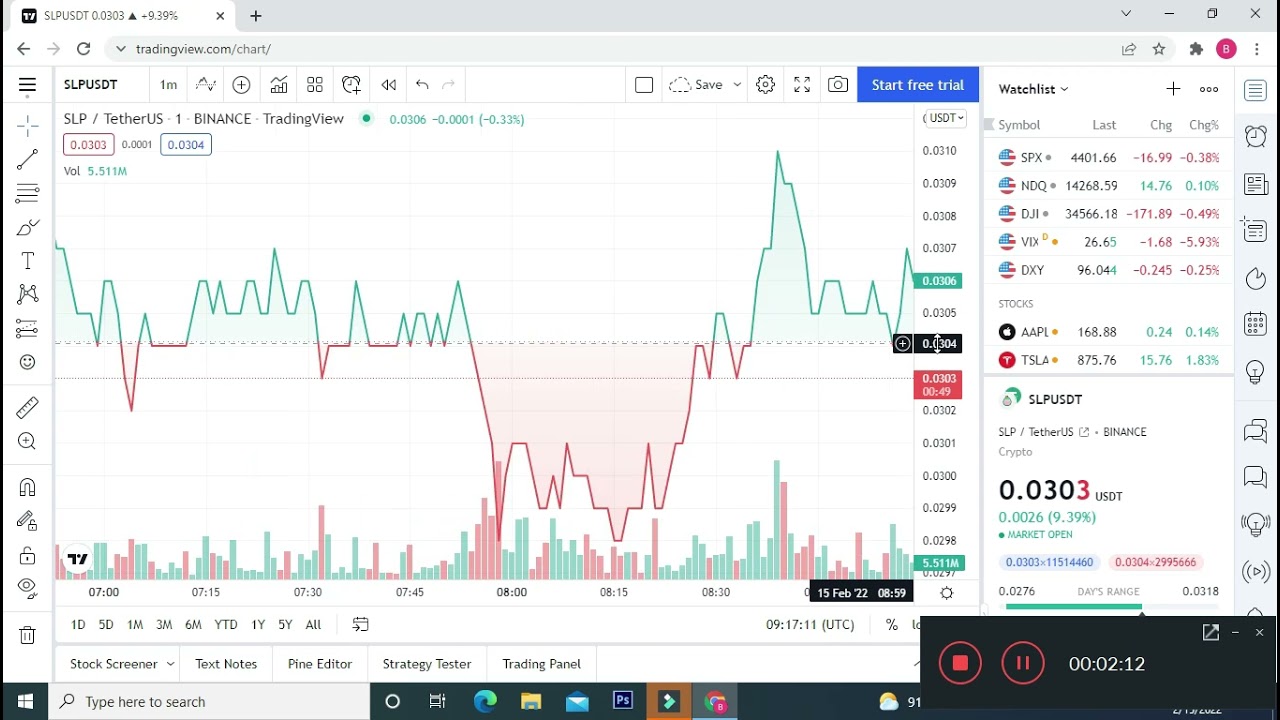
Task: Open the Alerts panel in right sidebar
Action: point(1256,136)
